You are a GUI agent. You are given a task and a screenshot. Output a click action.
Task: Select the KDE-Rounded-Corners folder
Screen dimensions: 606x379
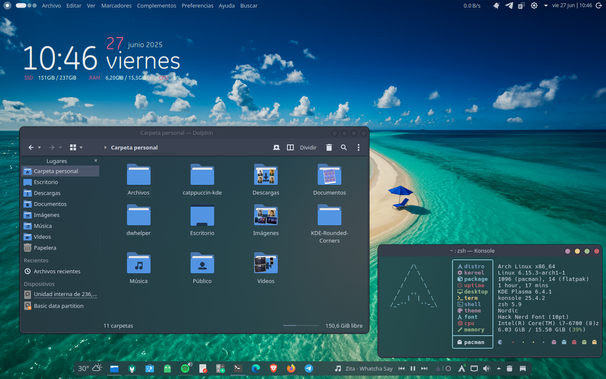click(329, 223)
